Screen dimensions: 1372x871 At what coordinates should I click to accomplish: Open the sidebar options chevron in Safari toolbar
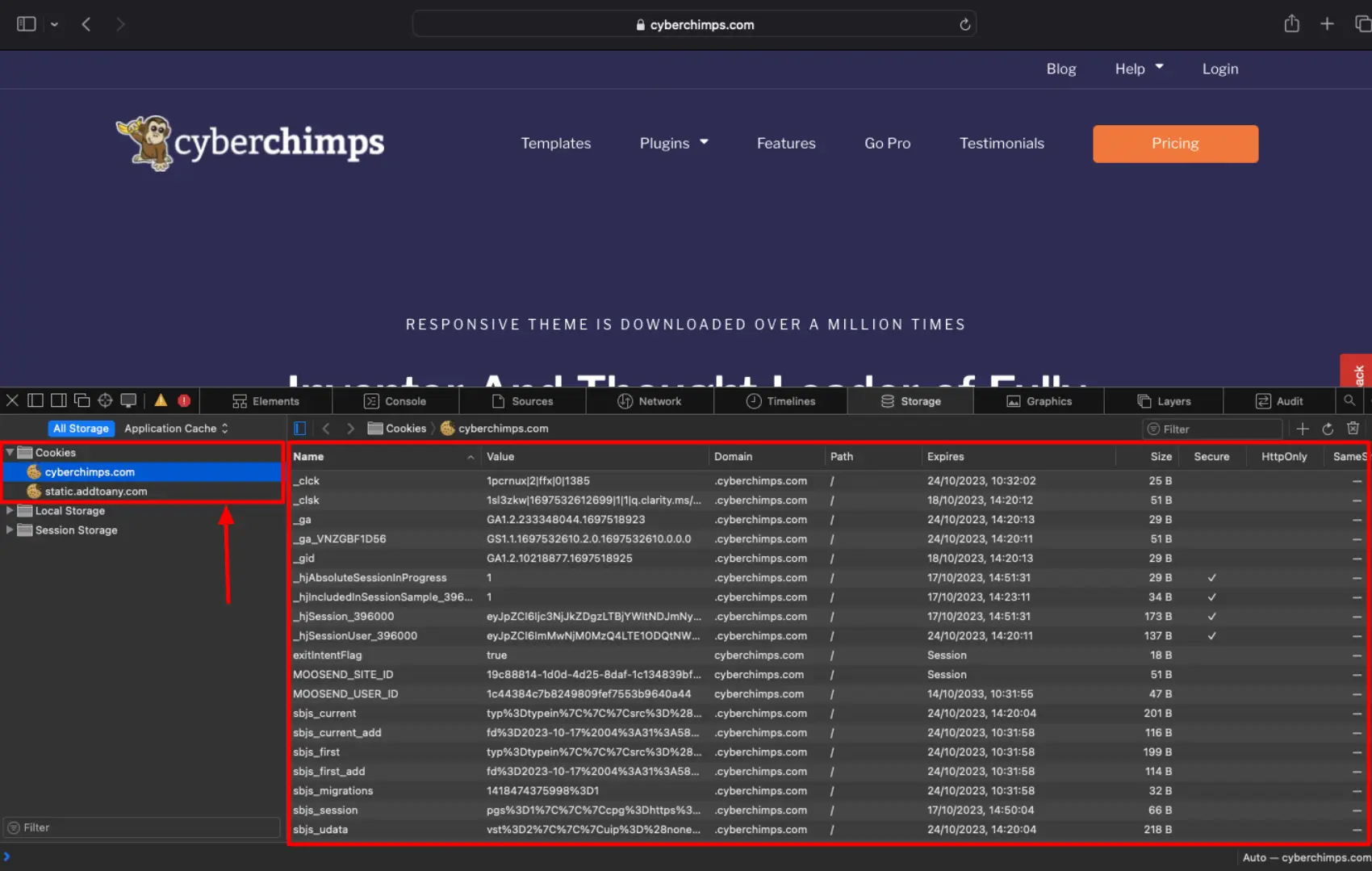[54, 24]
